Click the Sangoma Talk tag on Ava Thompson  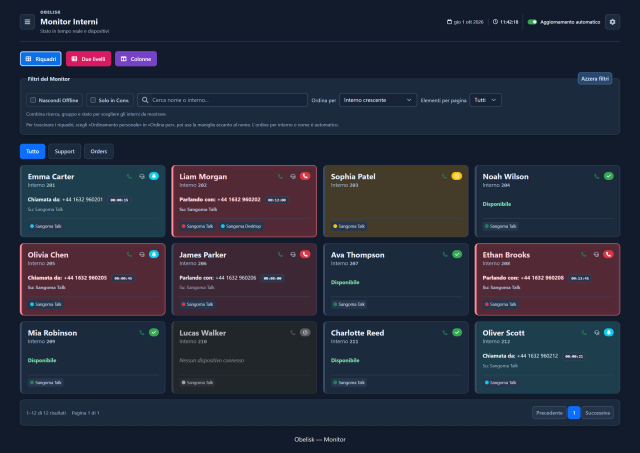click(x=349, y=304)
